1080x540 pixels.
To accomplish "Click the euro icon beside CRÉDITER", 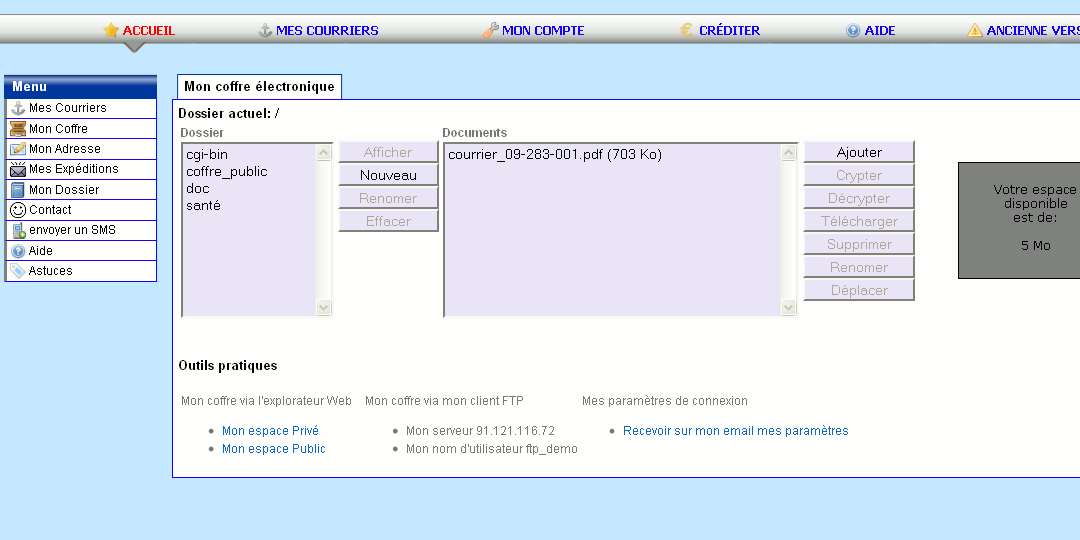I will (686, 30).
